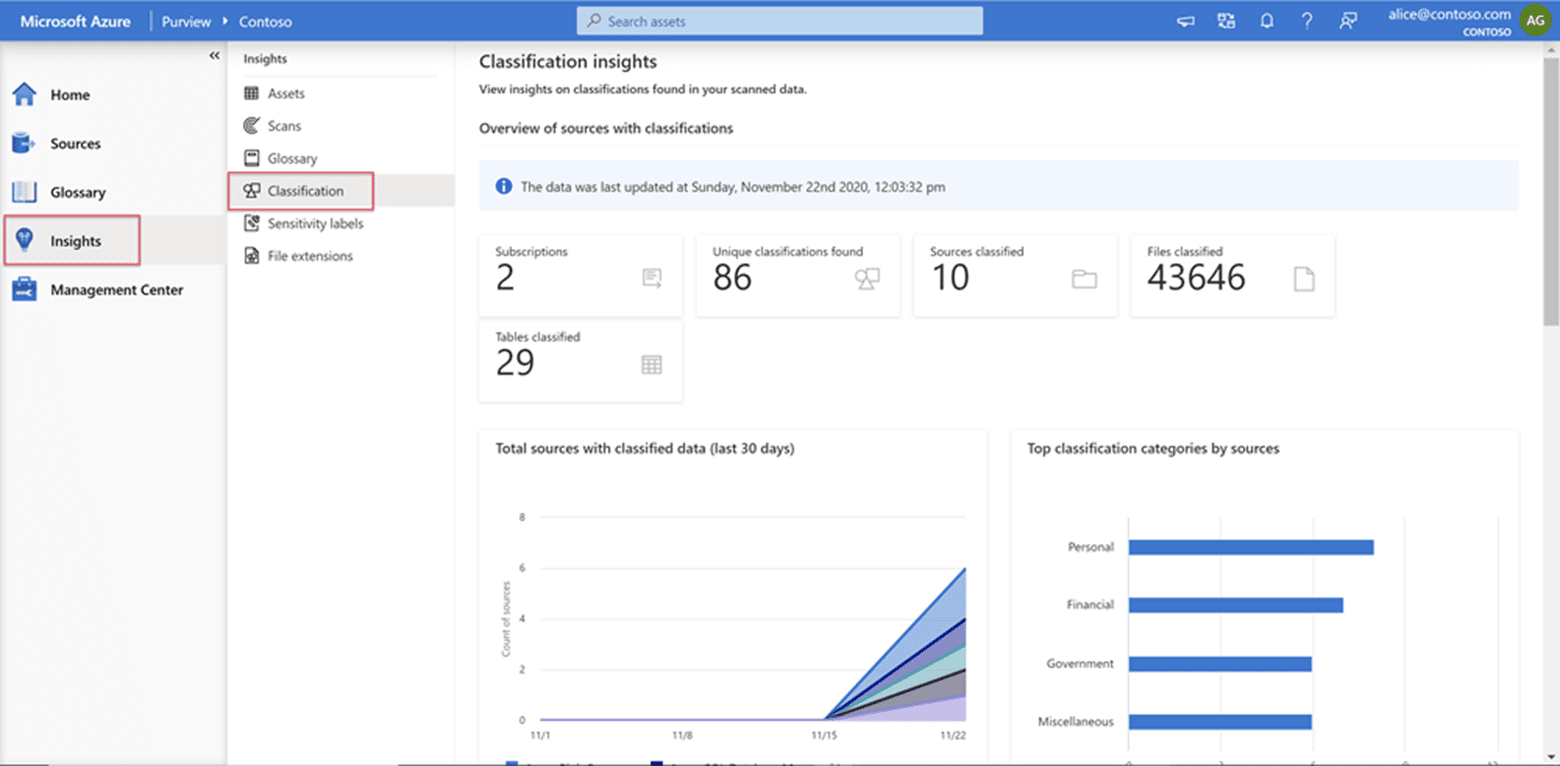The height and width of the screenshot is (766, 1560).
Task: Click the Home house icon
Action: pyautogui.click(x=24, y=94)
